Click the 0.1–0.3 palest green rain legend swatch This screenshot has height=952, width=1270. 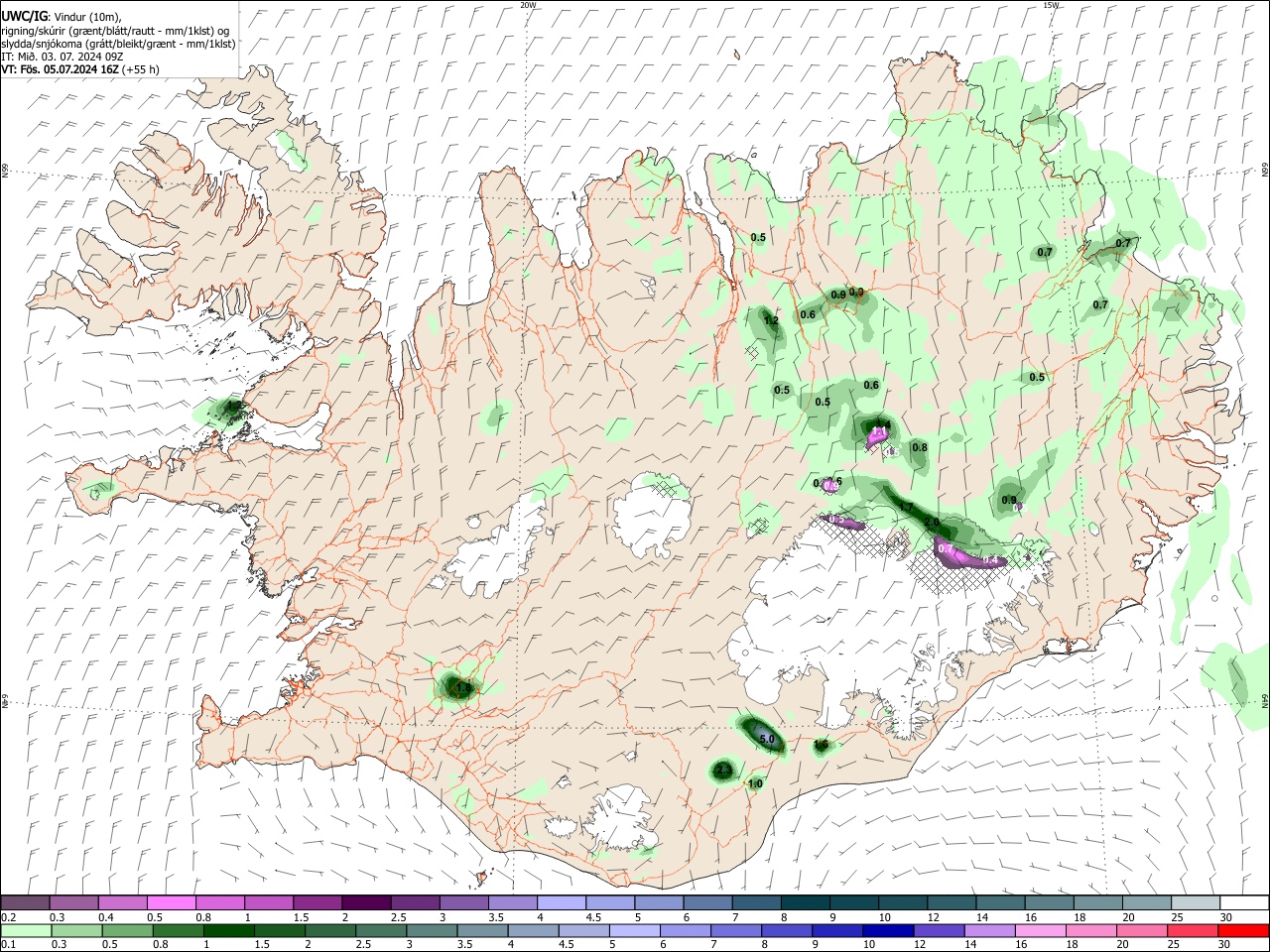(x=25, y=930)
